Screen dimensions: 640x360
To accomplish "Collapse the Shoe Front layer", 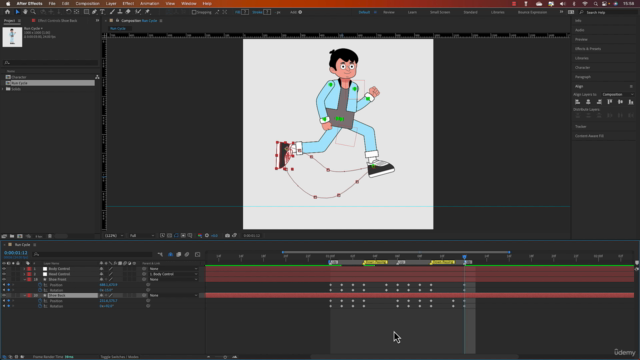I will click(x=24, y=280).
